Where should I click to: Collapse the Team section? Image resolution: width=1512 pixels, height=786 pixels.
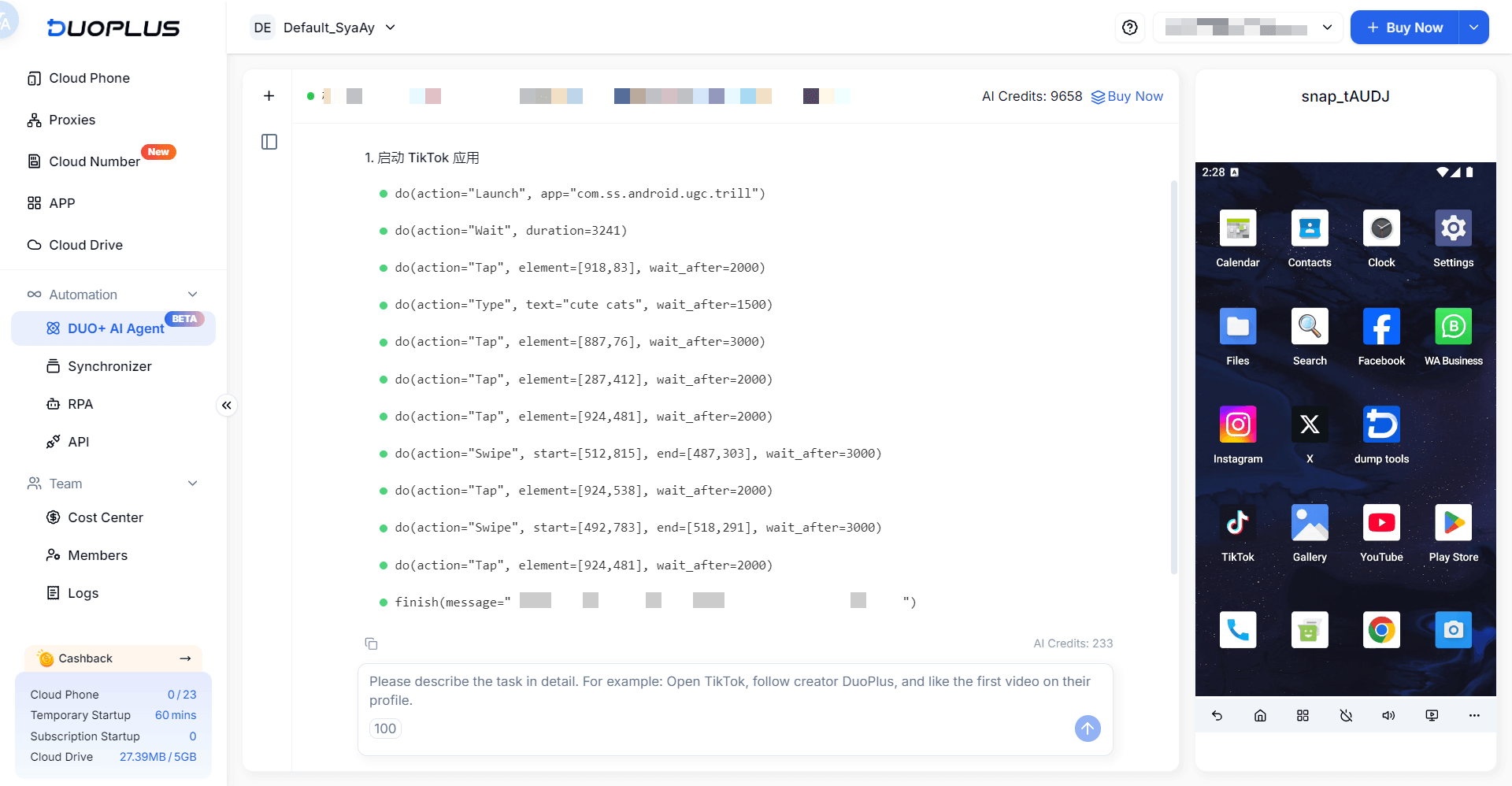pyautogui.click(x=192, y=484)
